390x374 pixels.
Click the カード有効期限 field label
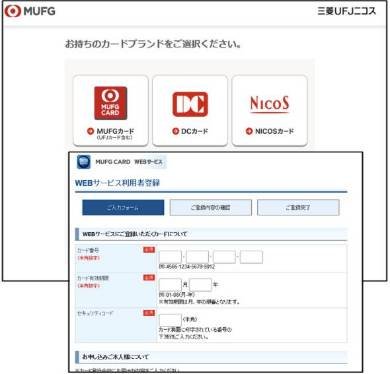(x=93, y=278)
